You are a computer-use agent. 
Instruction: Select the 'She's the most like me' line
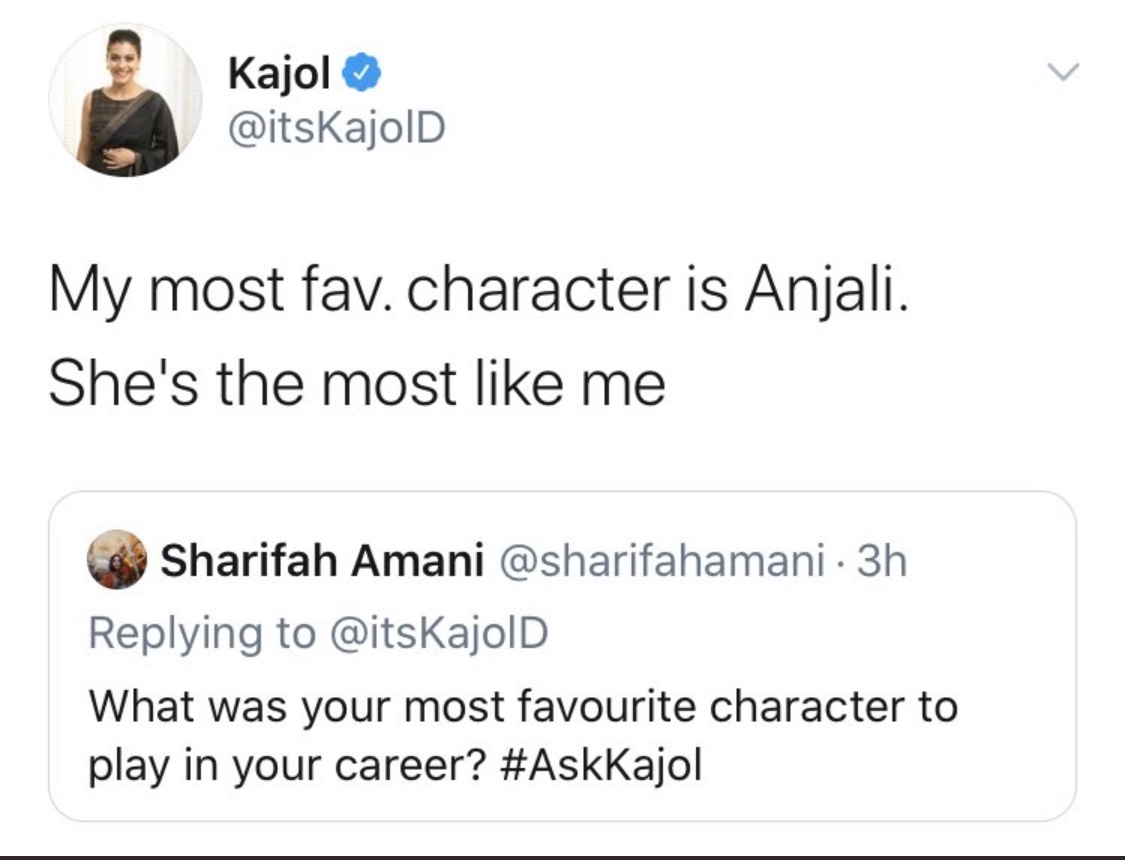click(357, 384)
